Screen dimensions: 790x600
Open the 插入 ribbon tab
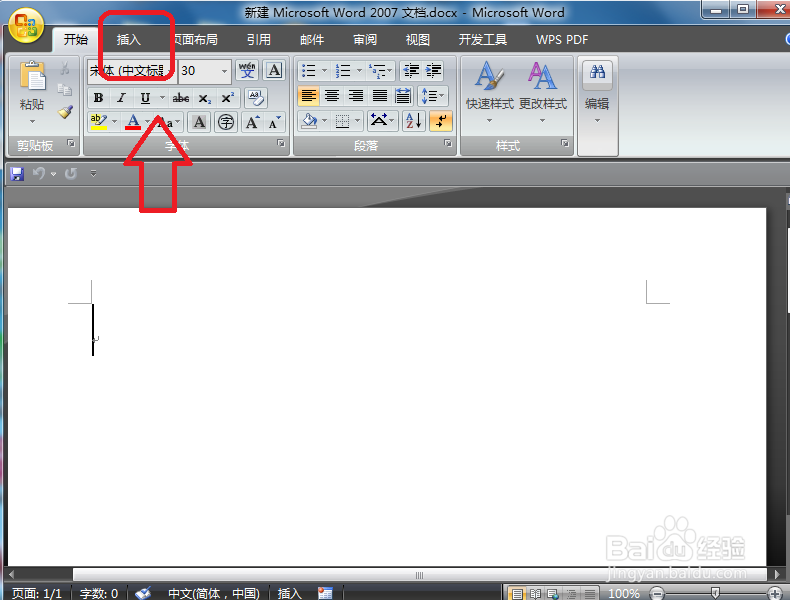[x=129, y=39]
